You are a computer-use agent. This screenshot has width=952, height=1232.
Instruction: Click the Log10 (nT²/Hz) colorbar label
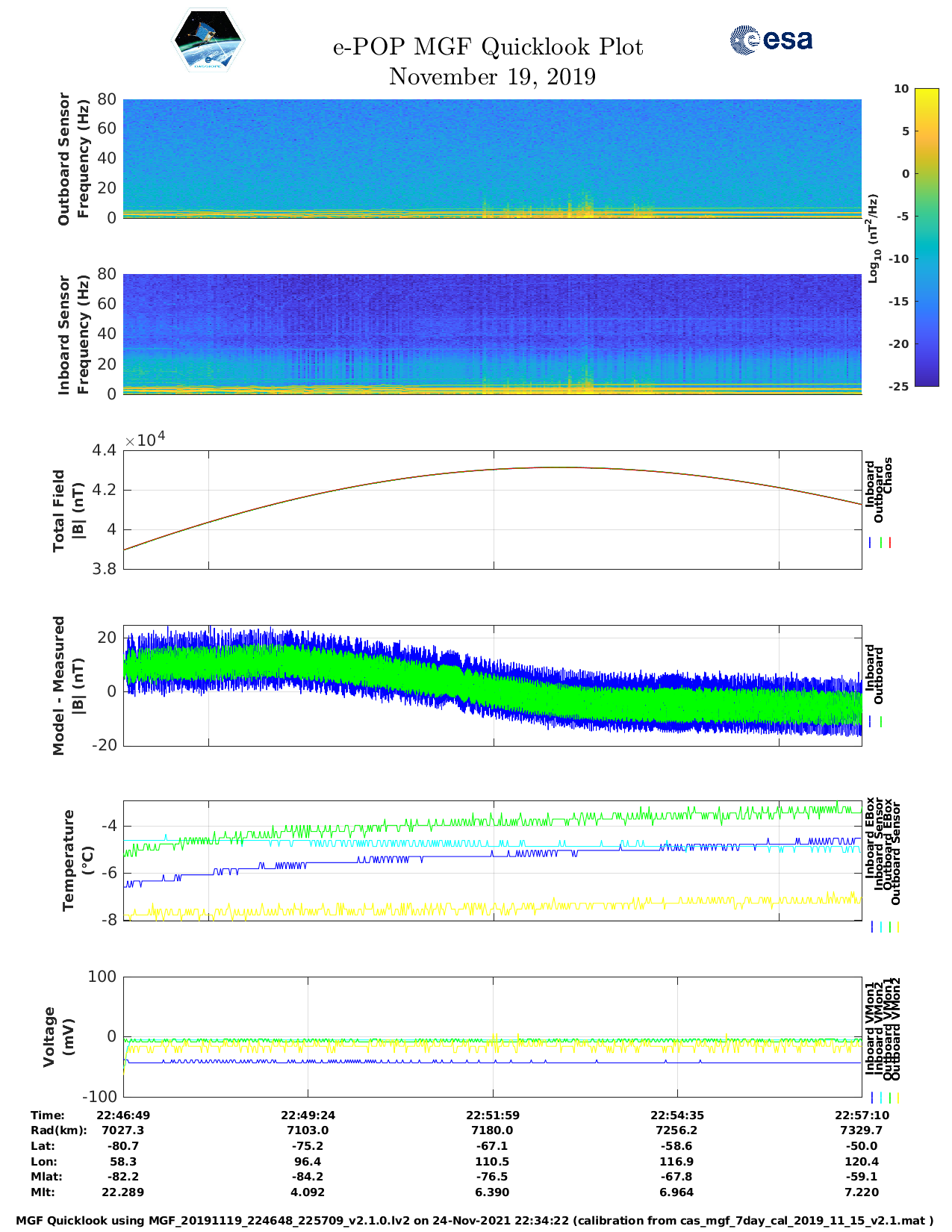(872, 237)
